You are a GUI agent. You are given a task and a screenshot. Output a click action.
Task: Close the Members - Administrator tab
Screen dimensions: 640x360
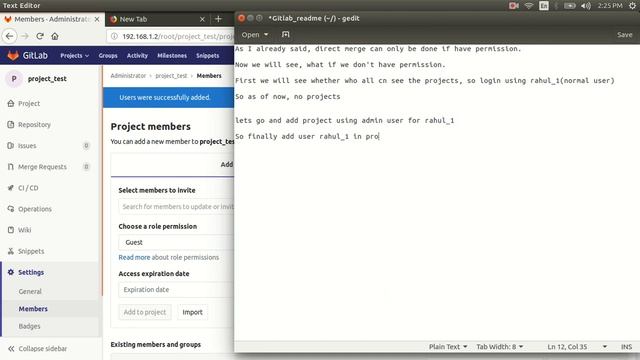[x=97, y=19]
